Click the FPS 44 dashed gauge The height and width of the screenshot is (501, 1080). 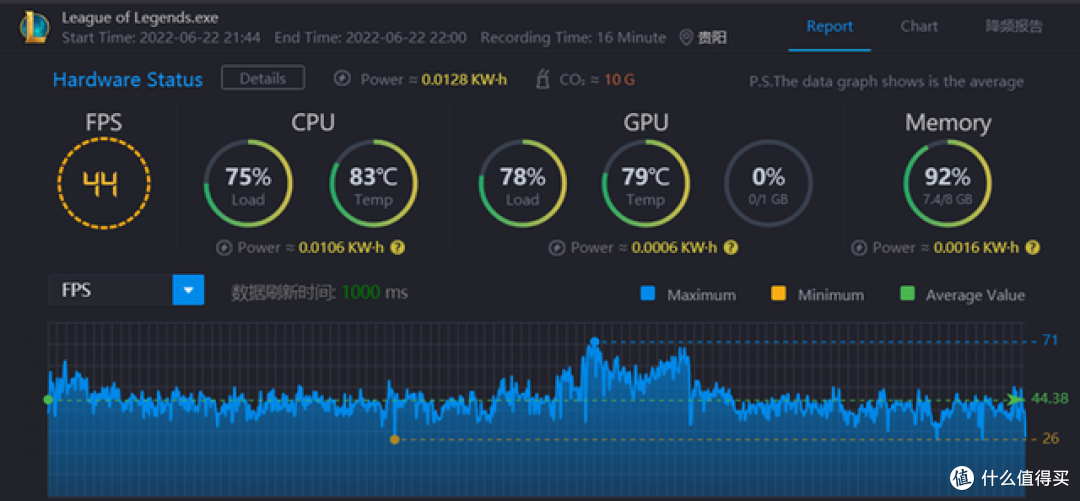click(x=104, y=183)
